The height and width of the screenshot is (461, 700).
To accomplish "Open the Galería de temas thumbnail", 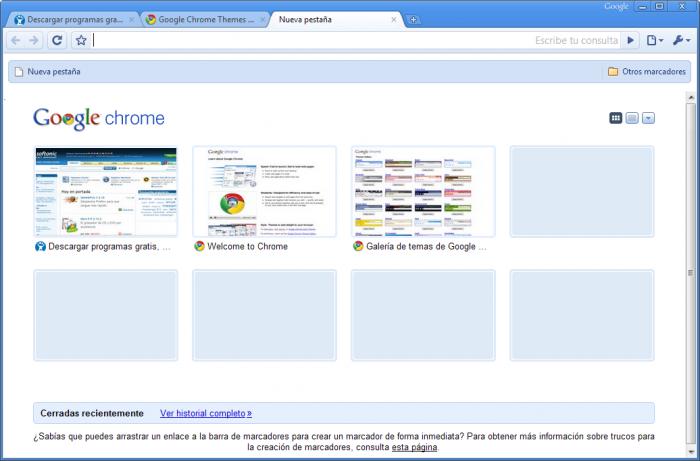I will click(x=423, y=191).
